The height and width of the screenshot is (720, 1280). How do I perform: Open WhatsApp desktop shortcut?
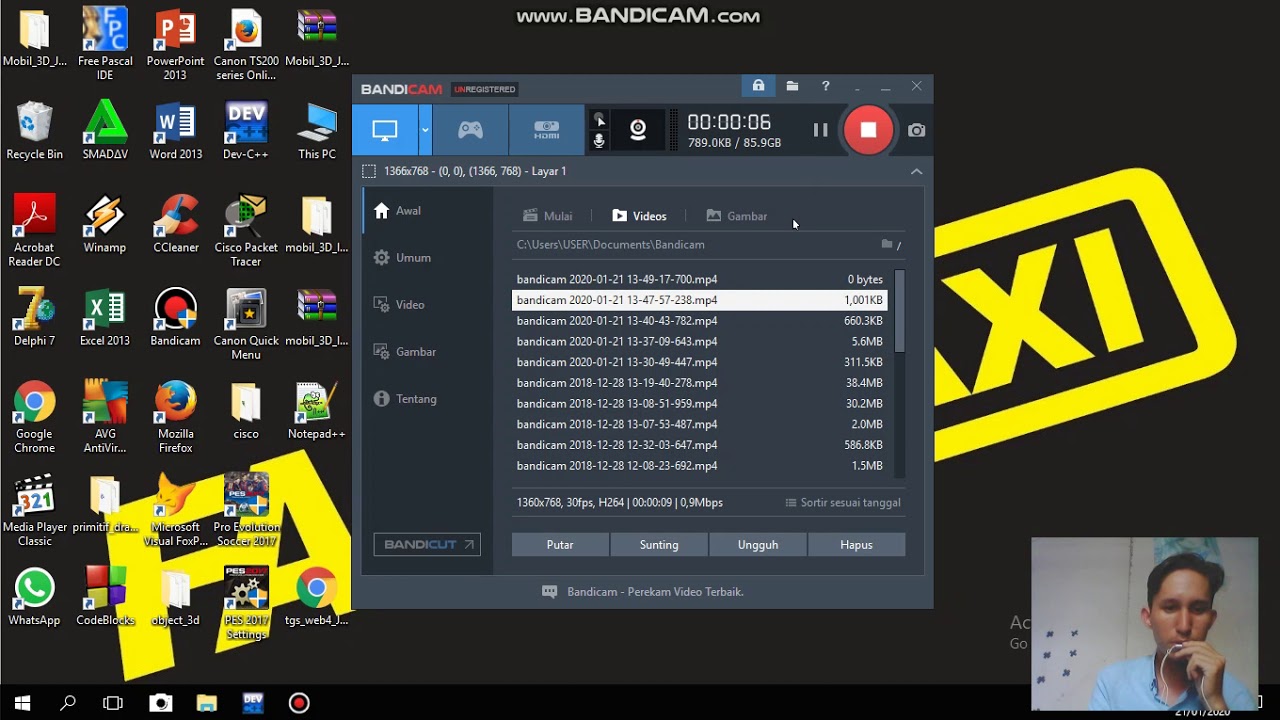coord(35,596)
